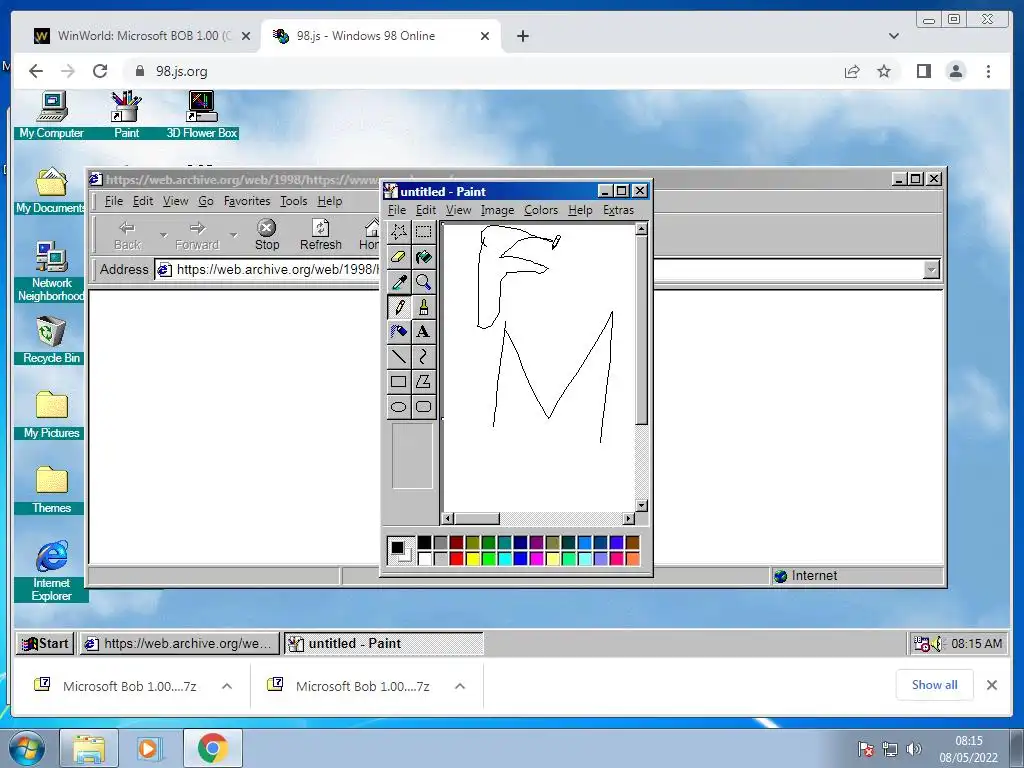This screenshot has height=768, width=1024.
Task: Click the 3D Flower Box desktop icon
Action: [202, 115]
